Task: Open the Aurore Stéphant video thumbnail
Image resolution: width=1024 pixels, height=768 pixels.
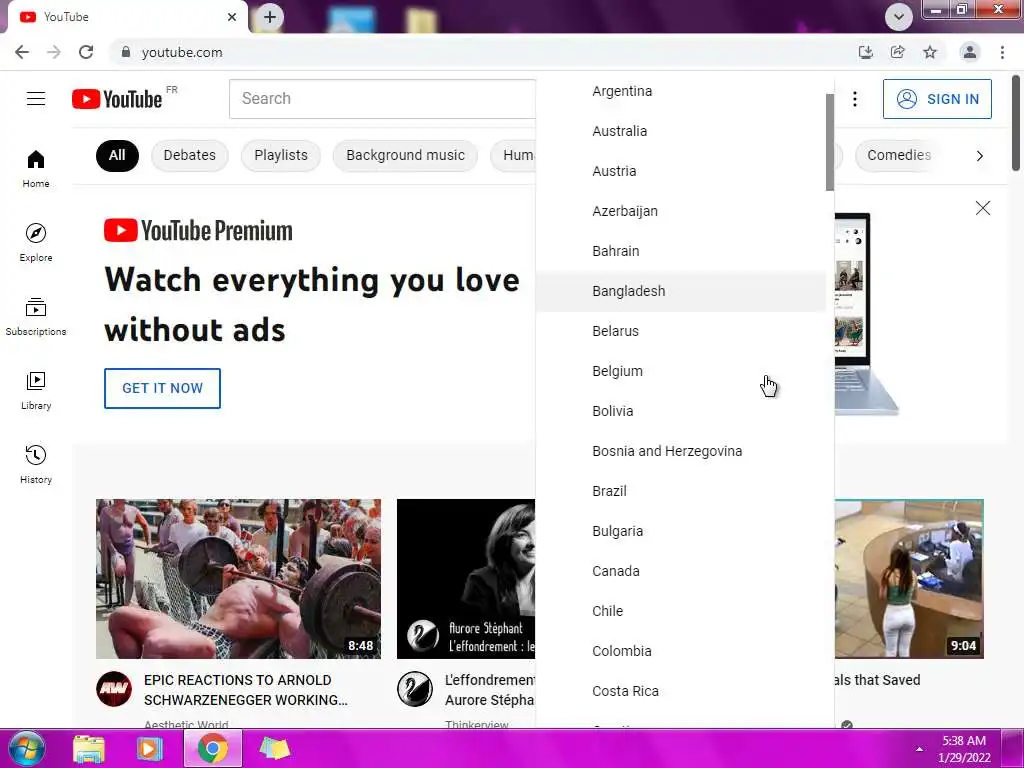Action: (466, 579)
